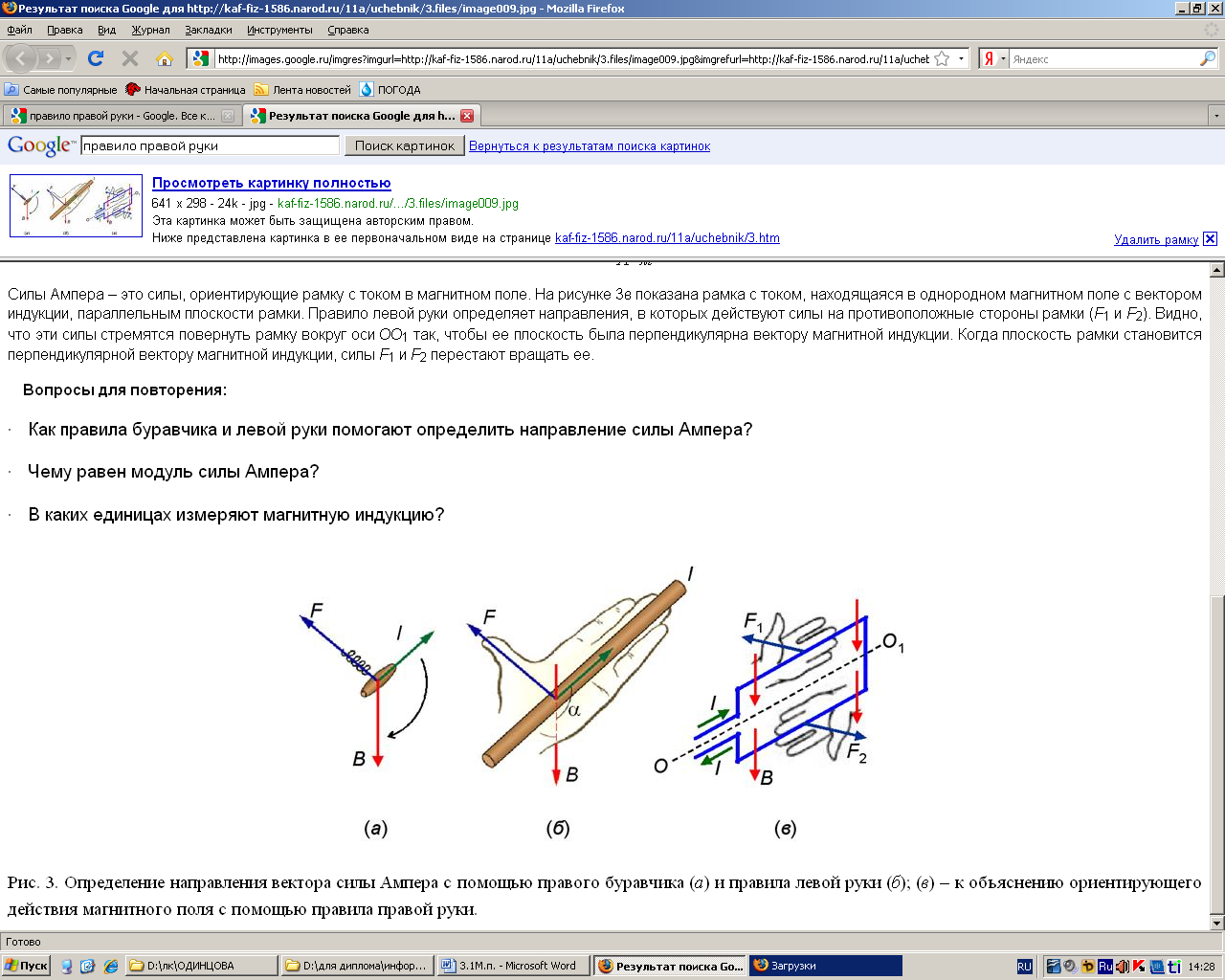1225x980 pixels.
Task: Reload the page with the blue refresh icon
Action: tap(96, 58)
